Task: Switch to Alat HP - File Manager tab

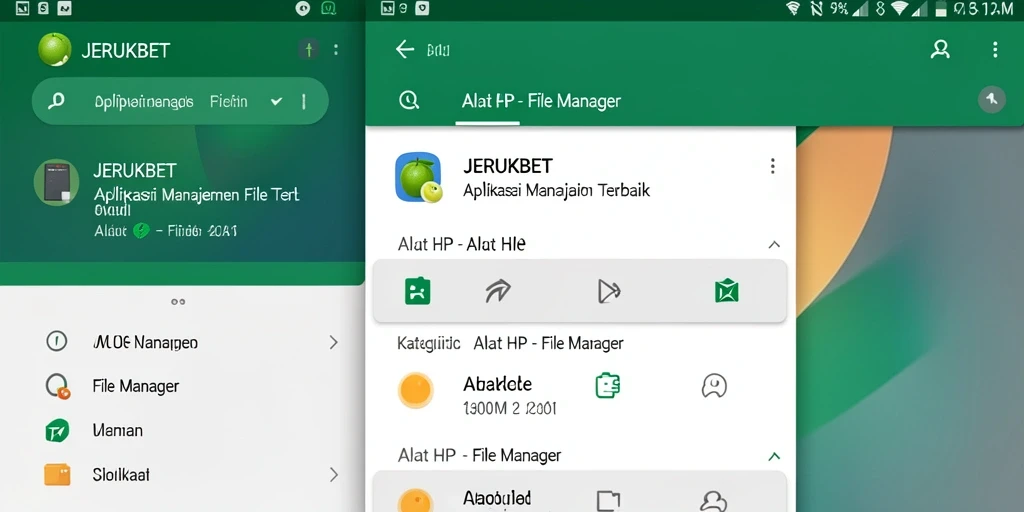Action: [541, 101]
